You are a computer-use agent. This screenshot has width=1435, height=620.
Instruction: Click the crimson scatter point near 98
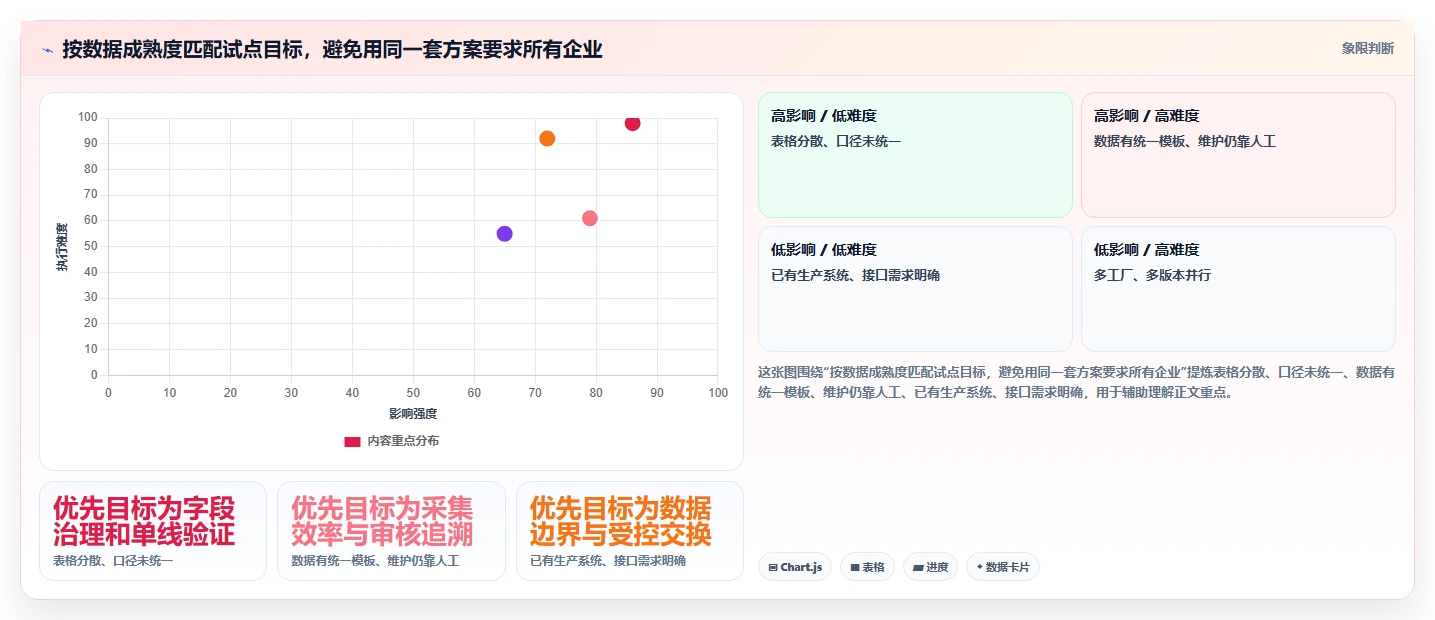click(x=632, y=123)
